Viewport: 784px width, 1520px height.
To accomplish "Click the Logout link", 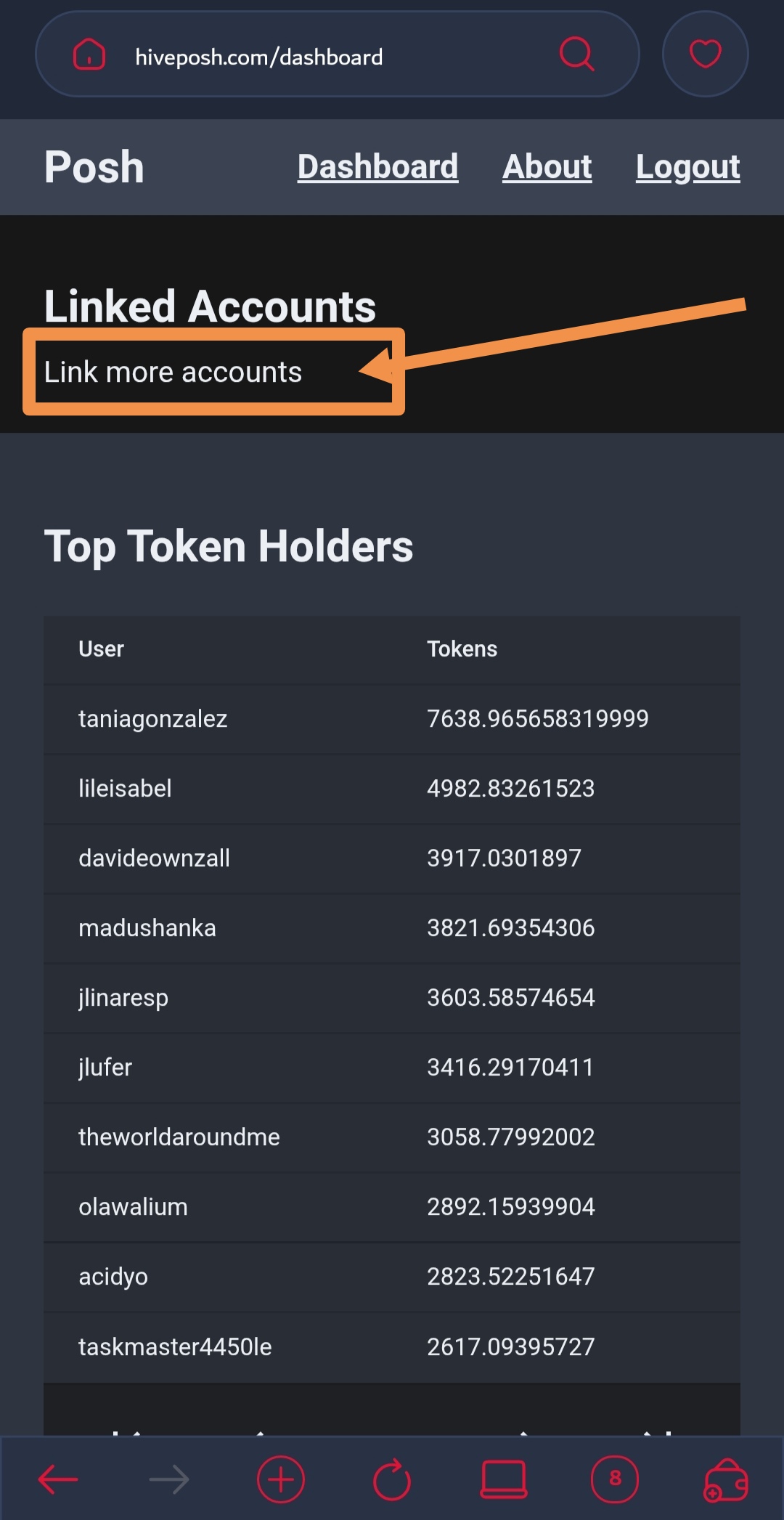I will pyautogui.click(x=688, y=167).
